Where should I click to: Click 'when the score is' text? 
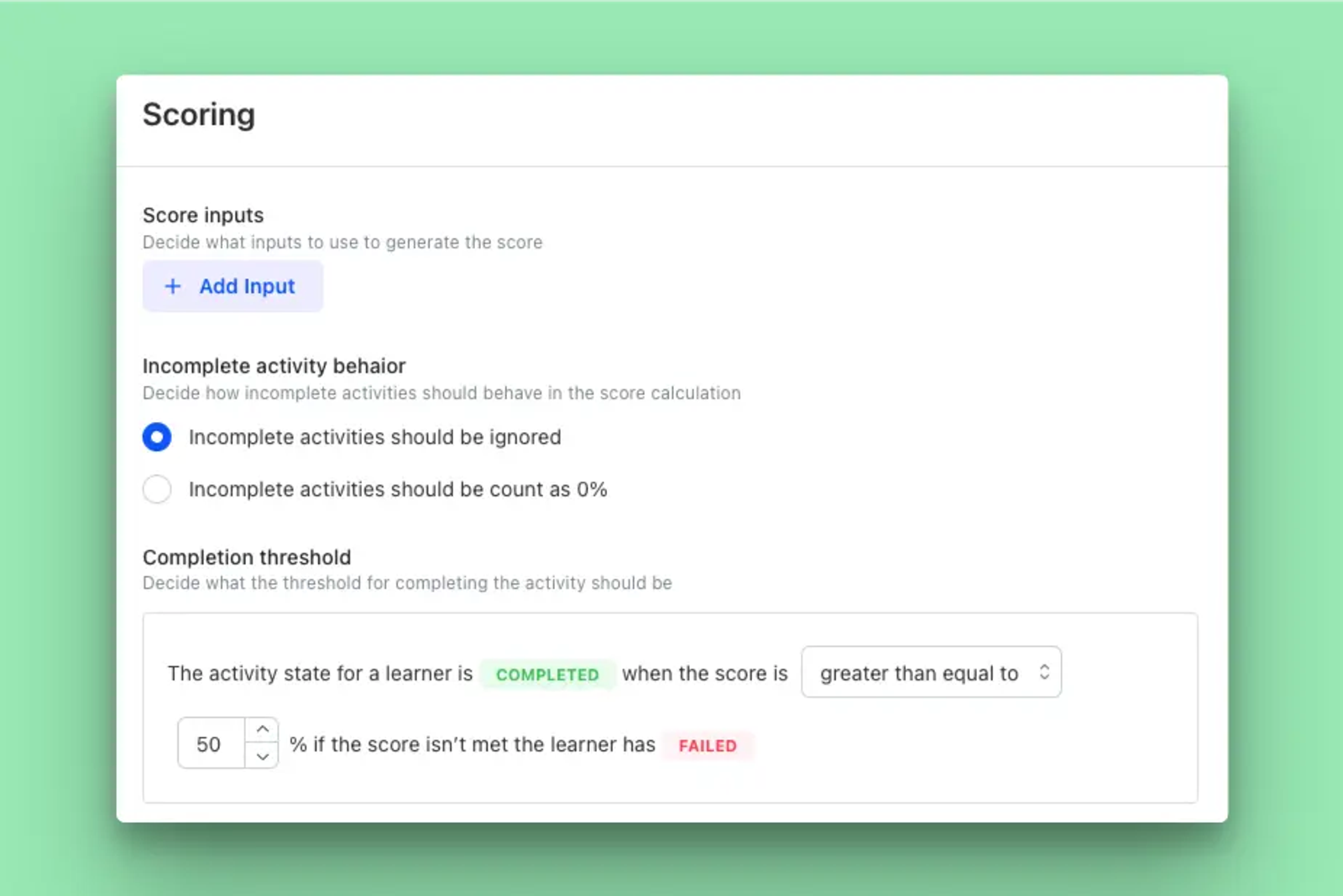click(x=705, y=673)
